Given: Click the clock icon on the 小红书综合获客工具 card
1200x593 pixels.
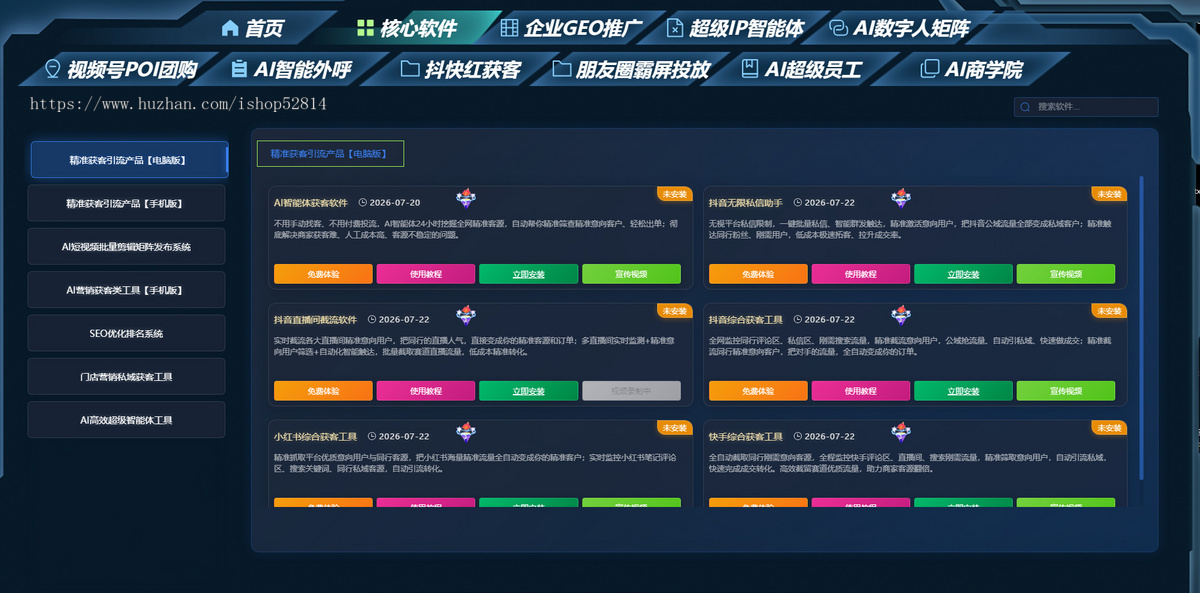Looking at the screenshot, I should [x=372, y=437].
